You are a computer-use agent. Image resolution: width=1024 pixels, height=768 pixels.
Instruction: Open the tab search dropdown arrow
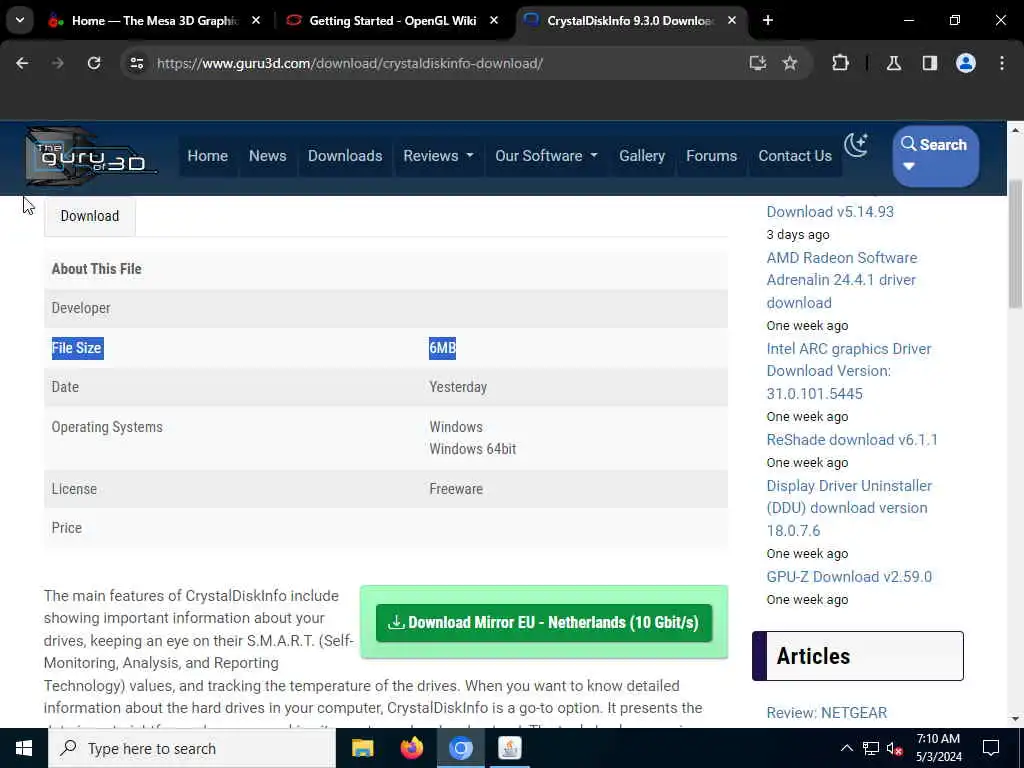[x=20, y=20]
